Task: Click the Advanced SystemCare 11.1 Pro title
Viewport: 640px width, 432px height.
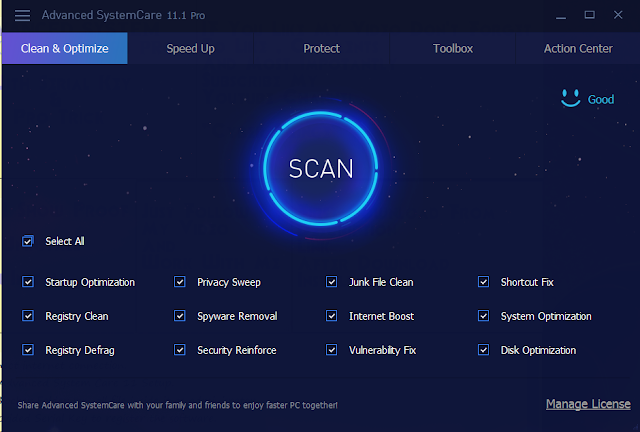Action: 123,15
